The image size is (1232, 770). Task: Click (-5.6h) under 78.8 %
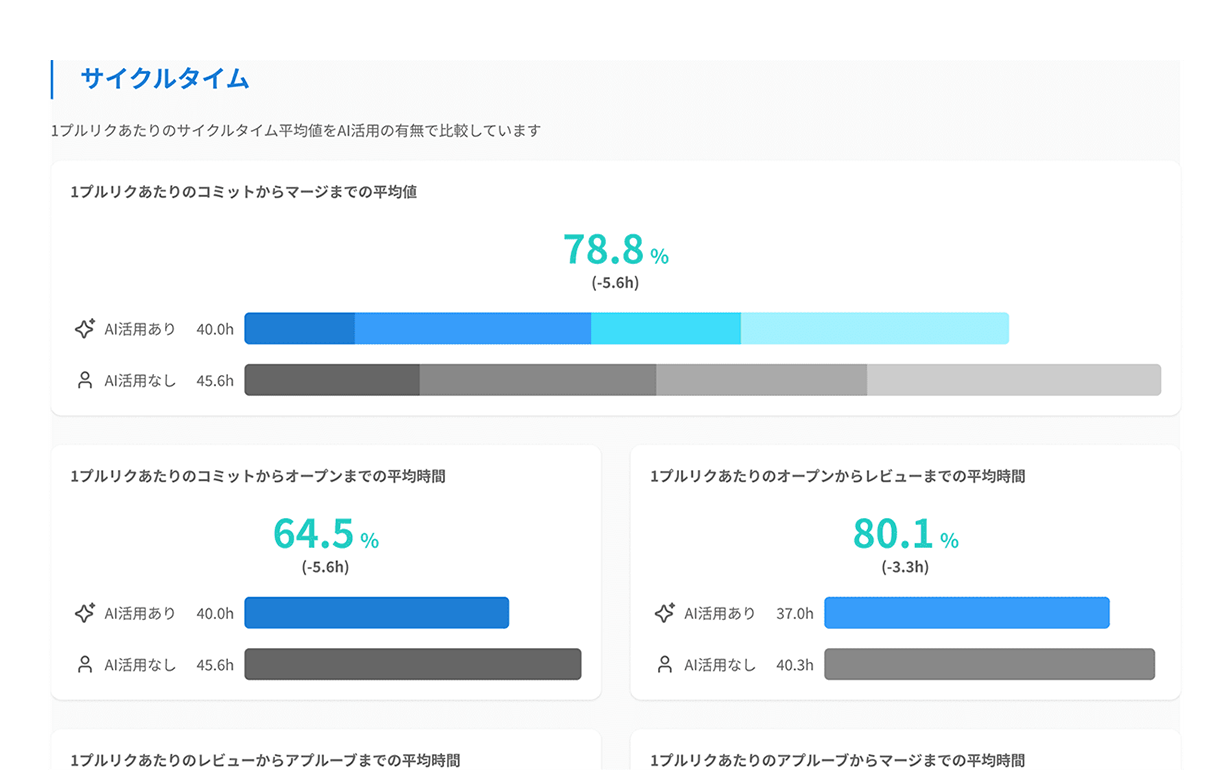615,283
